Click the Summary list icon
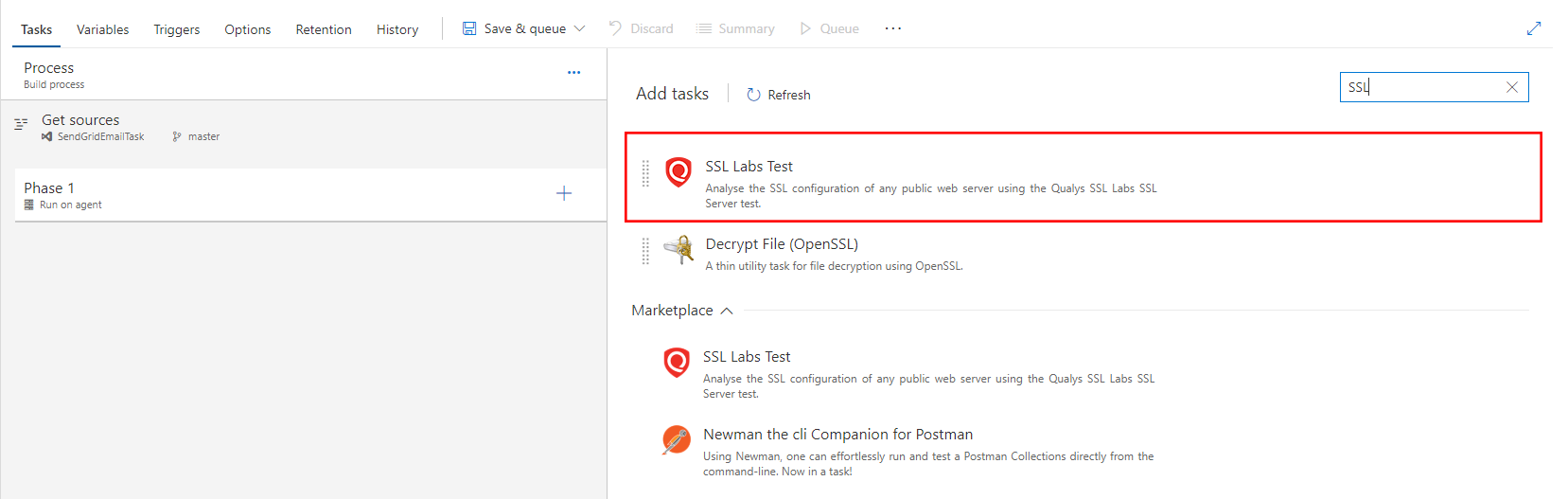The image size is (1568, 499). click(x=704, y=28)
